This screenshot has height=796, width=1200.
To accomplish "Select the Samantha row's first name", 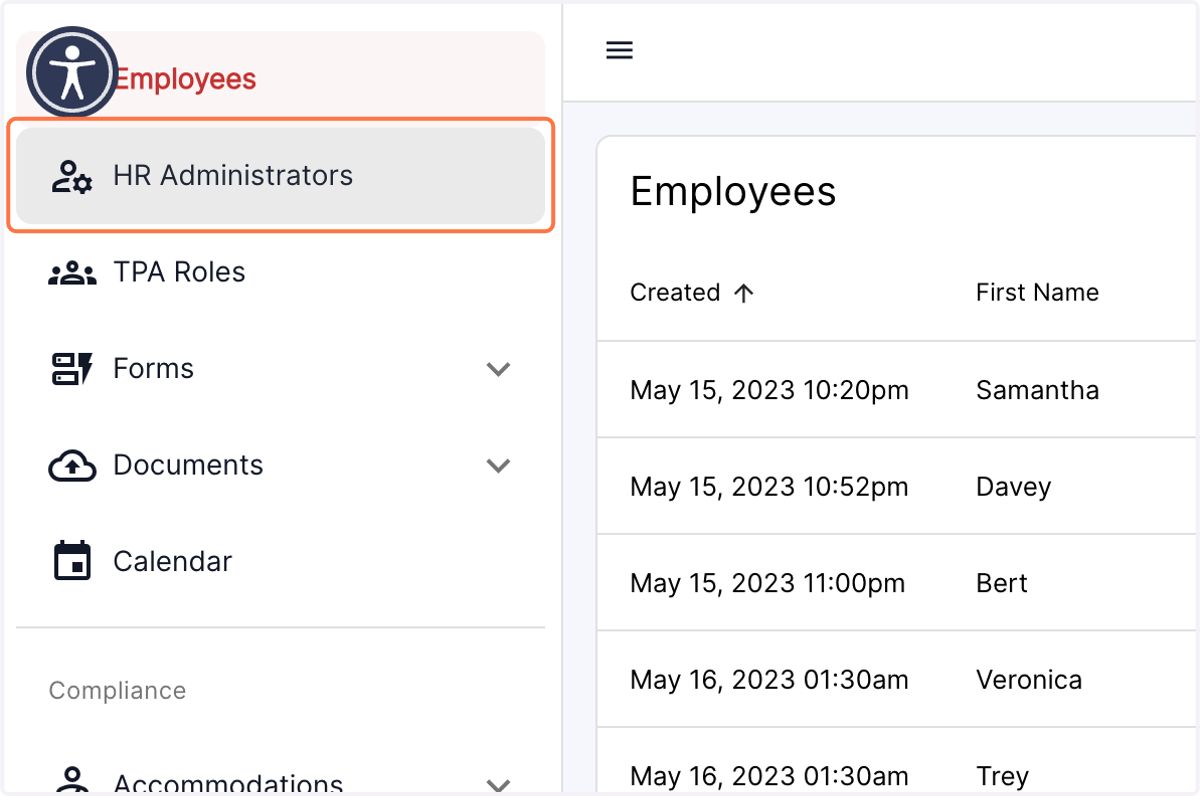I will click(x=1037, y=390).
